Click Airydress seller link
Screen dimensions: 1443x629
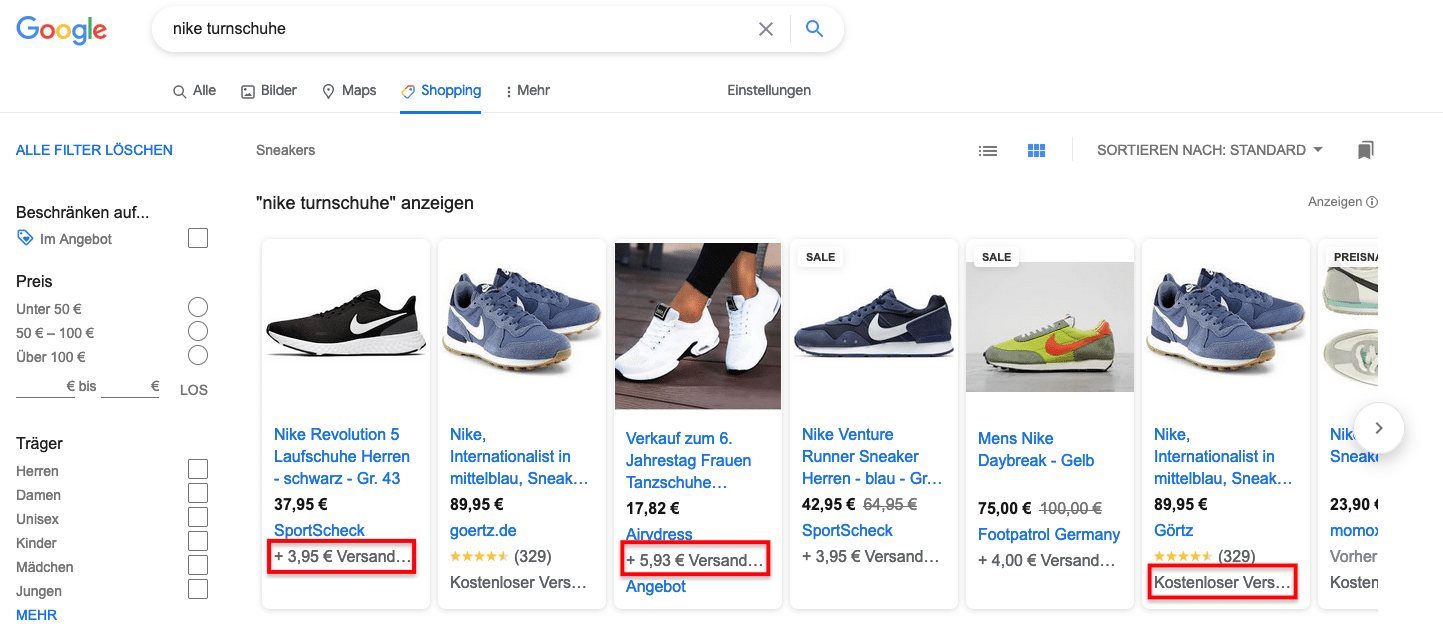(659, 534)
